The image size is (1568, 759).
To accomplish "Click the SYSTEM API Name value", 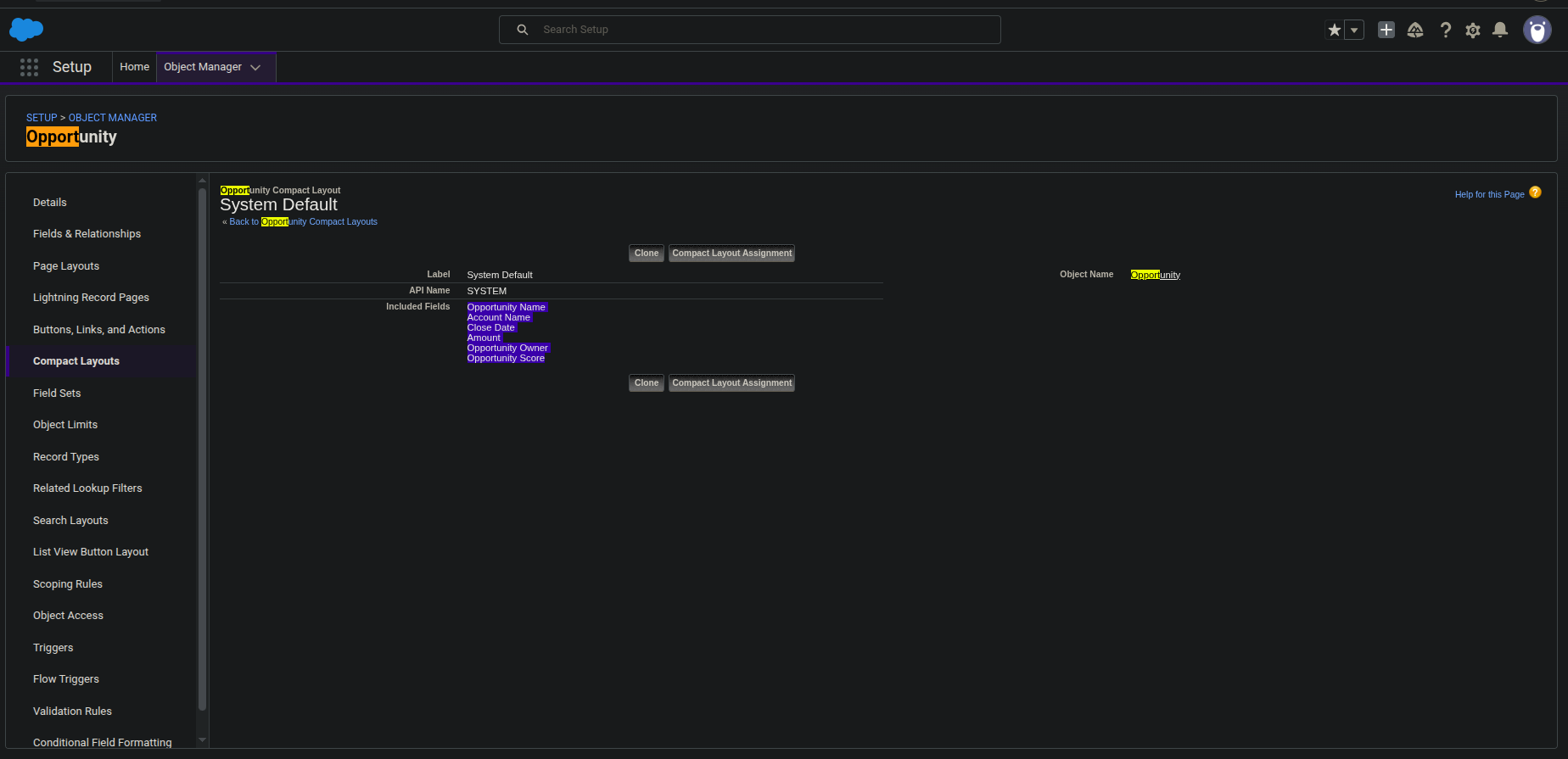I will 487,291.
